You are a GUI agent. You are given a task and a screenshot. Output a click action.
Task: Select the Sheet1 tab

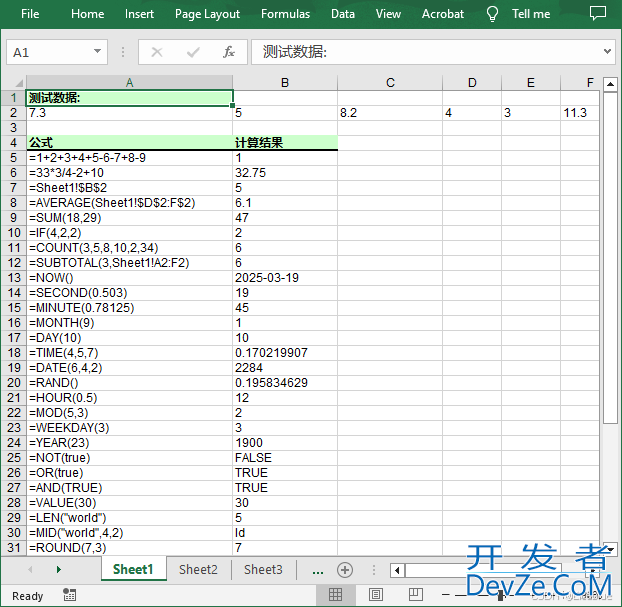[x=133, y=569]
